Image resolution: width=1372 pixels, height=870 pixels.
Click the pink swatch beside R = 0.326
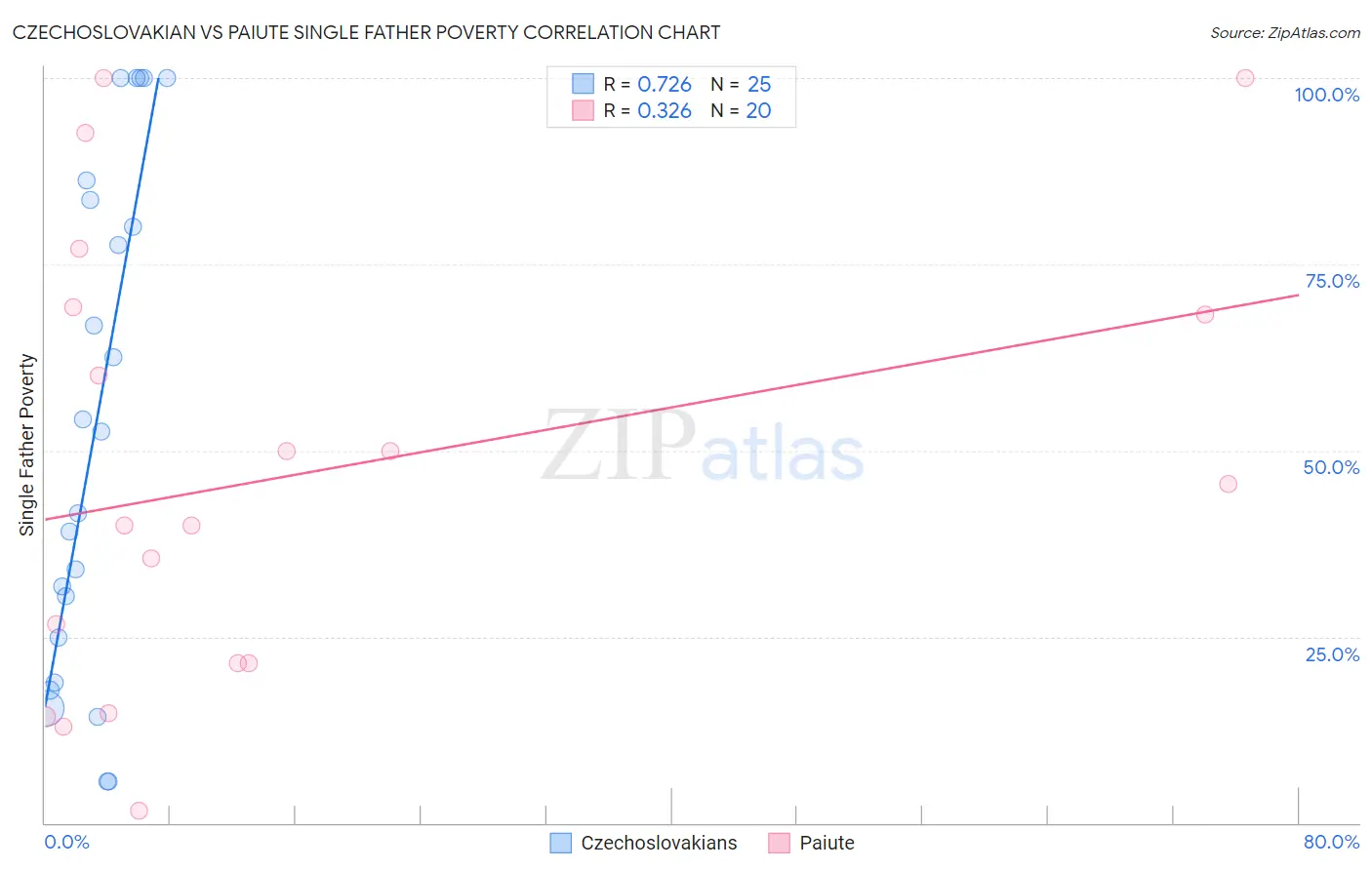583,110
